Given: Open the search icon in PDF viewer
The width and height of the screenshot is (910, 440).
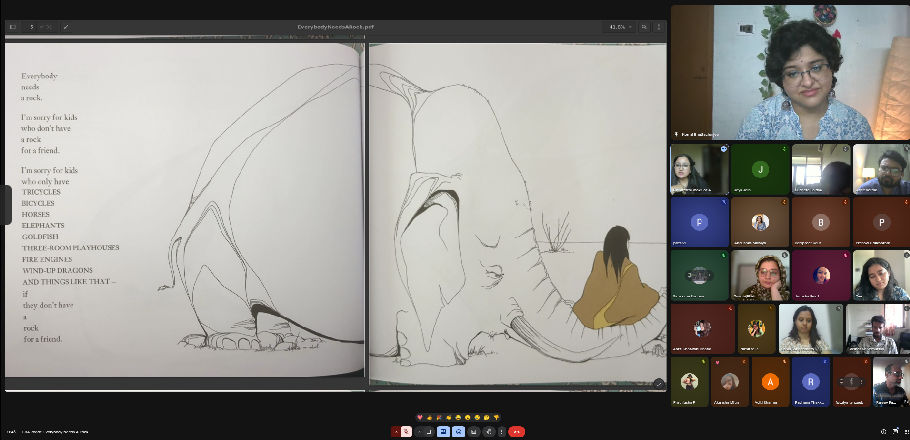Looking at the screenshot, I should [644, 27].
